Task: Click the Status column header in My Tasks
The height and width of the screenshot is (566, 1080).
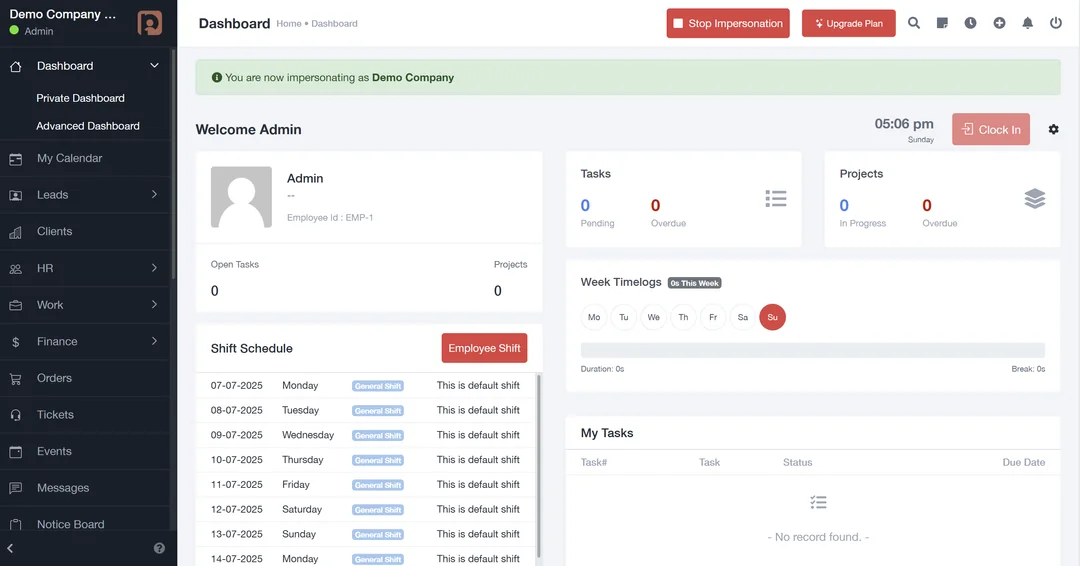Action: coord(798,463)
